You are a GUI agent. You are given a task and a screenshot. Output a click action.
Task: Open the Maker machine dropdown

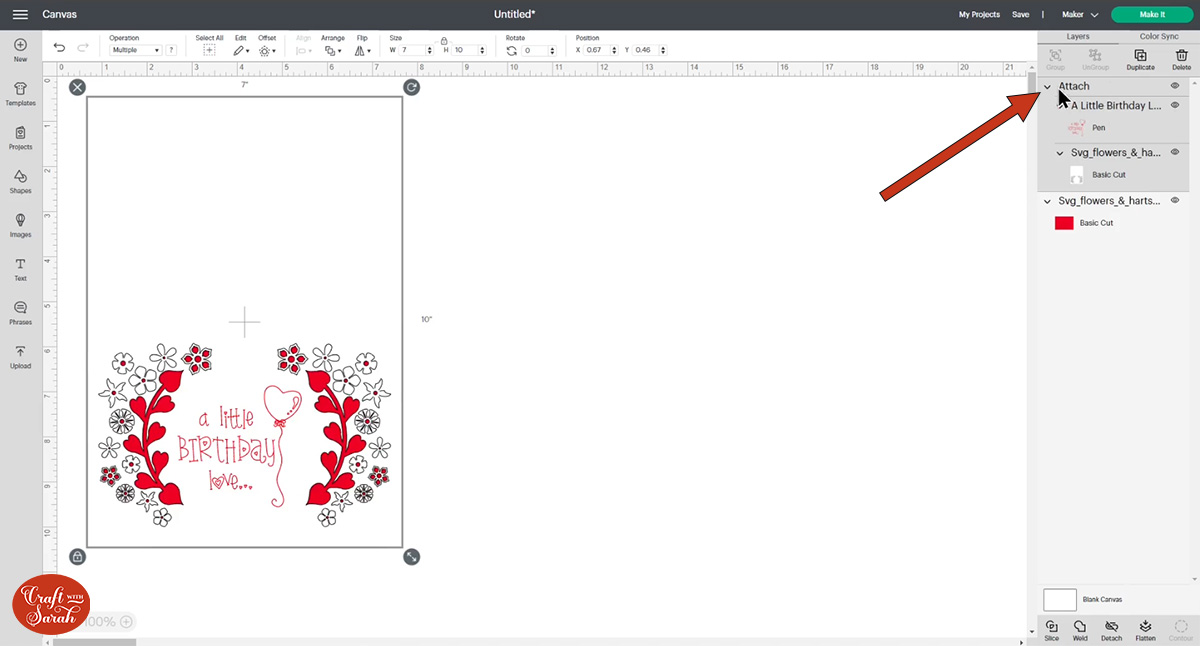(1080, 15)
